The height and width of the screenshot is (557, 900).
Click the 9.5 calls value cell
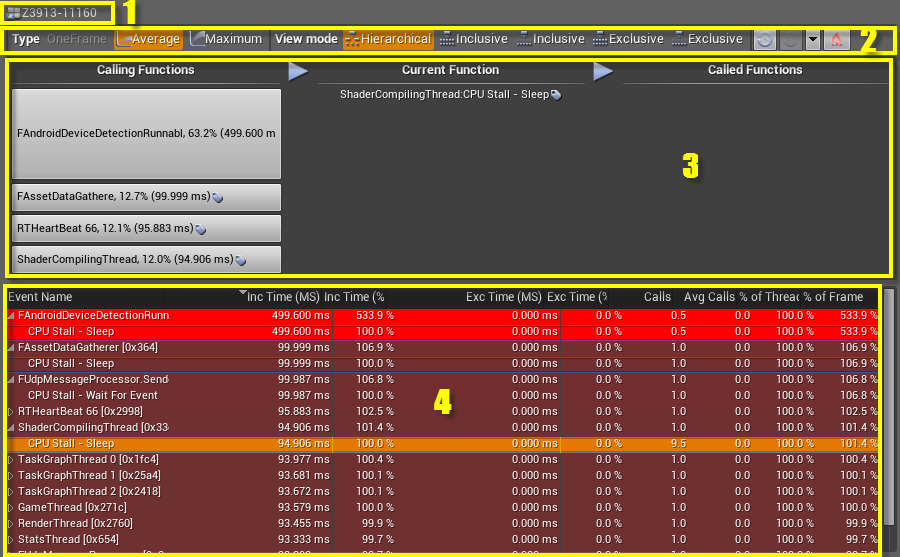(x=678, y=443)
